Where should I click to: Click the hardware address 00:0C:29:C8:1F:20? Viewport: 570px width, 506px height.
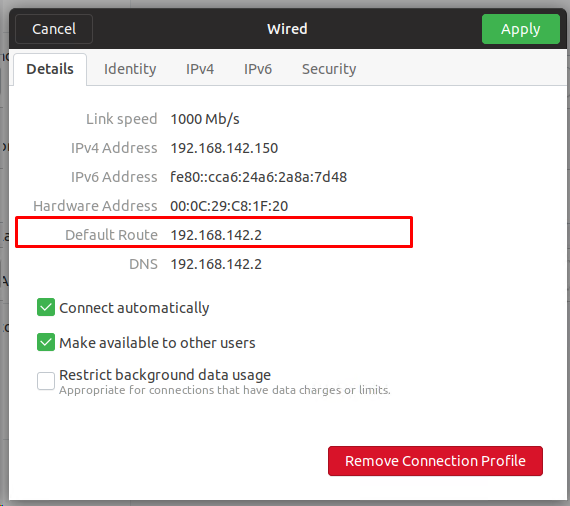(229, 206)
